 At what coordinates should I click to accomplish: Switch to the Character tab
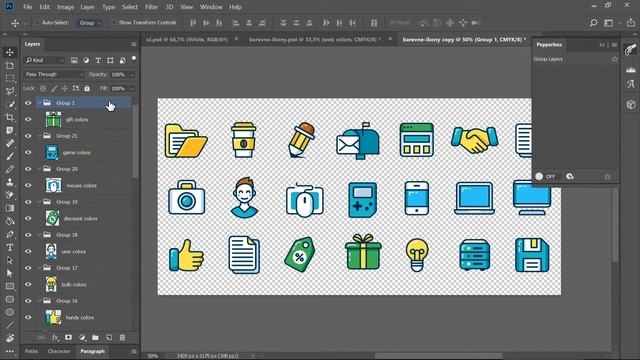[59, 351]
